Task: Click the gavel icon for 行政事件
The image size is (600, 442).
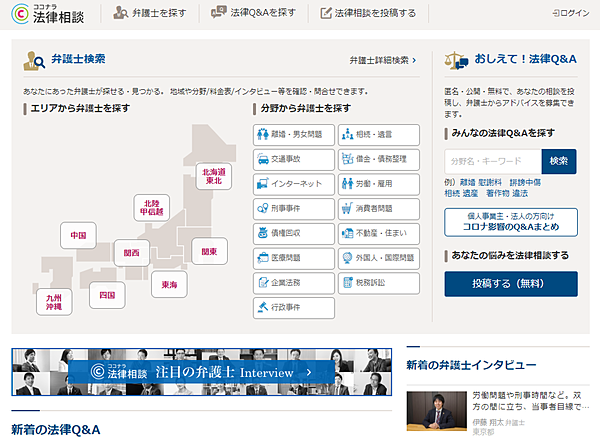Action: 263,307
